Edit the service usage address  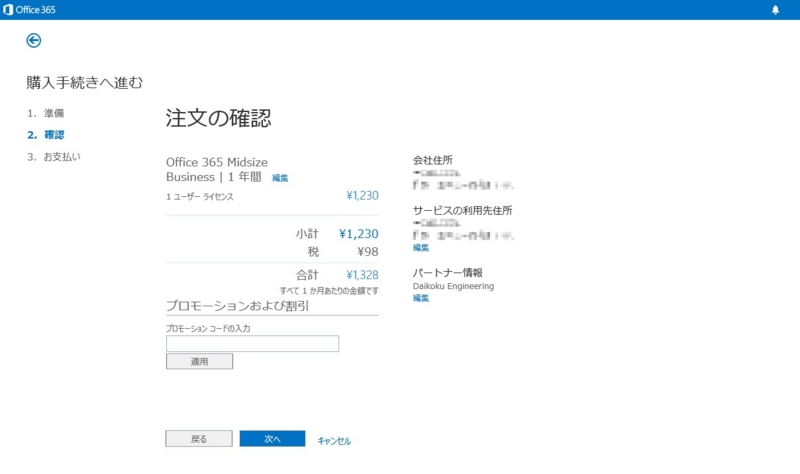(x=421, y=247)
